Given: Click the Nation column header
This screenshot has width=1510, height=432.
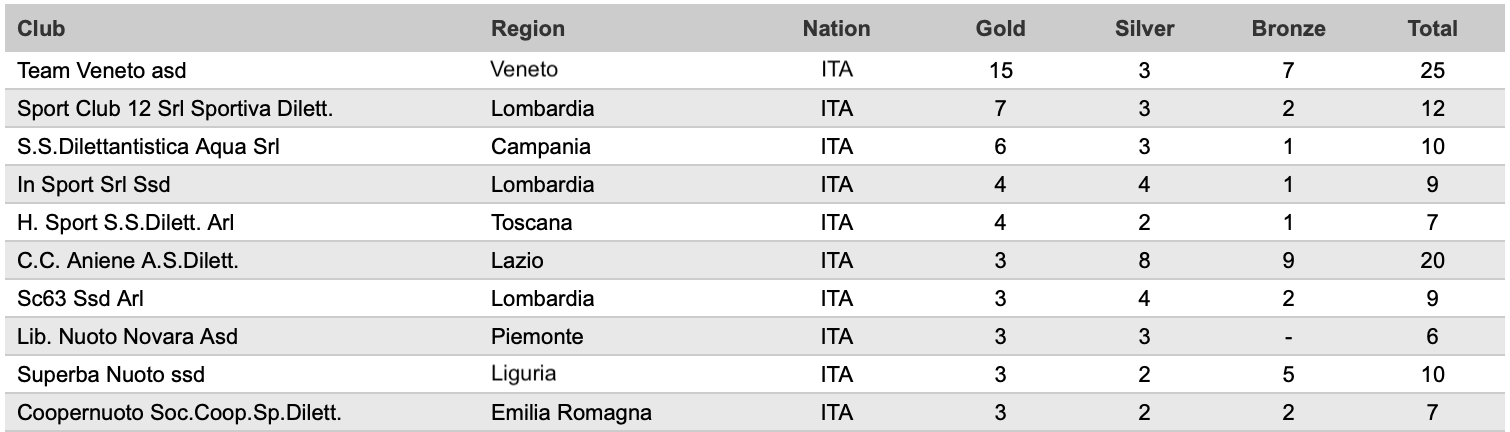Looking at the screenshot, I should 836,29.
